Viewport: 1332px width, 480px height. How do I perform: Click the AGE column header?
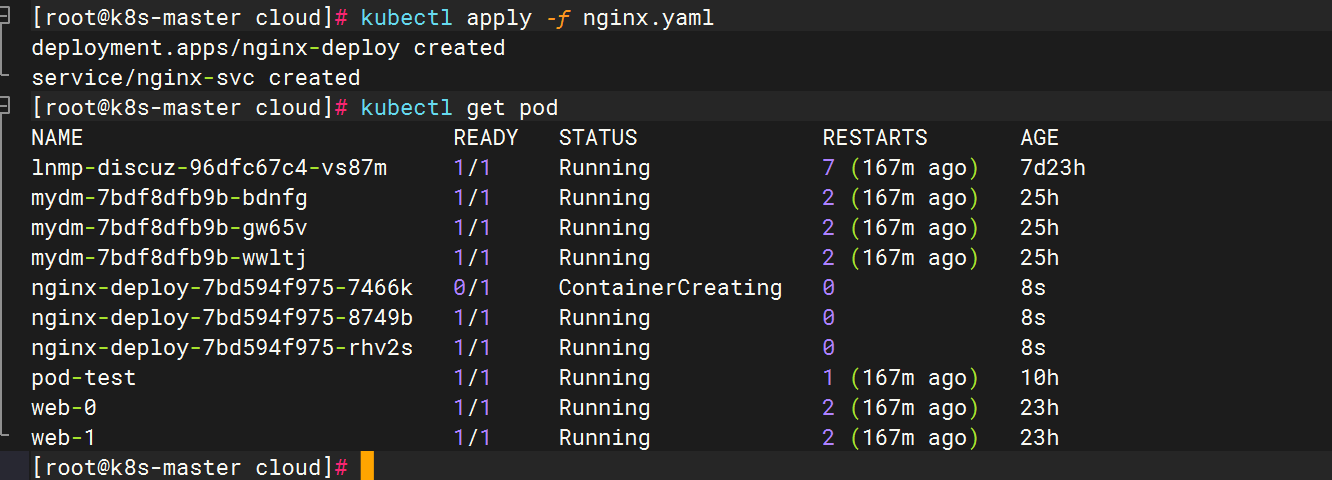pos(1039,138)
